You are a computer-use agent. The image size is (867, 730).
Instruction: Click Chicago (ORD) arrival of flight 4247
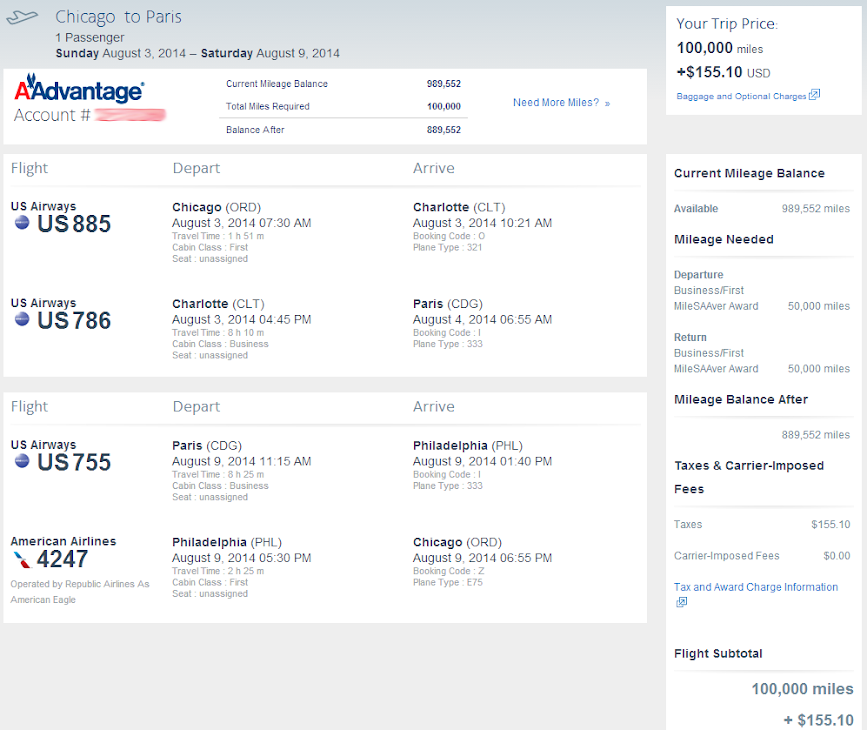click(x=457, y=542)
